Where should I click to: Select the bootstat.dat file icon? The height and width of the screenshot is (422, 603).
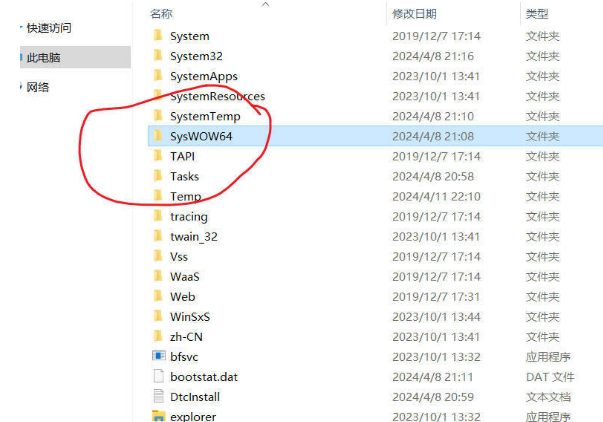click(x=158, y=376)
